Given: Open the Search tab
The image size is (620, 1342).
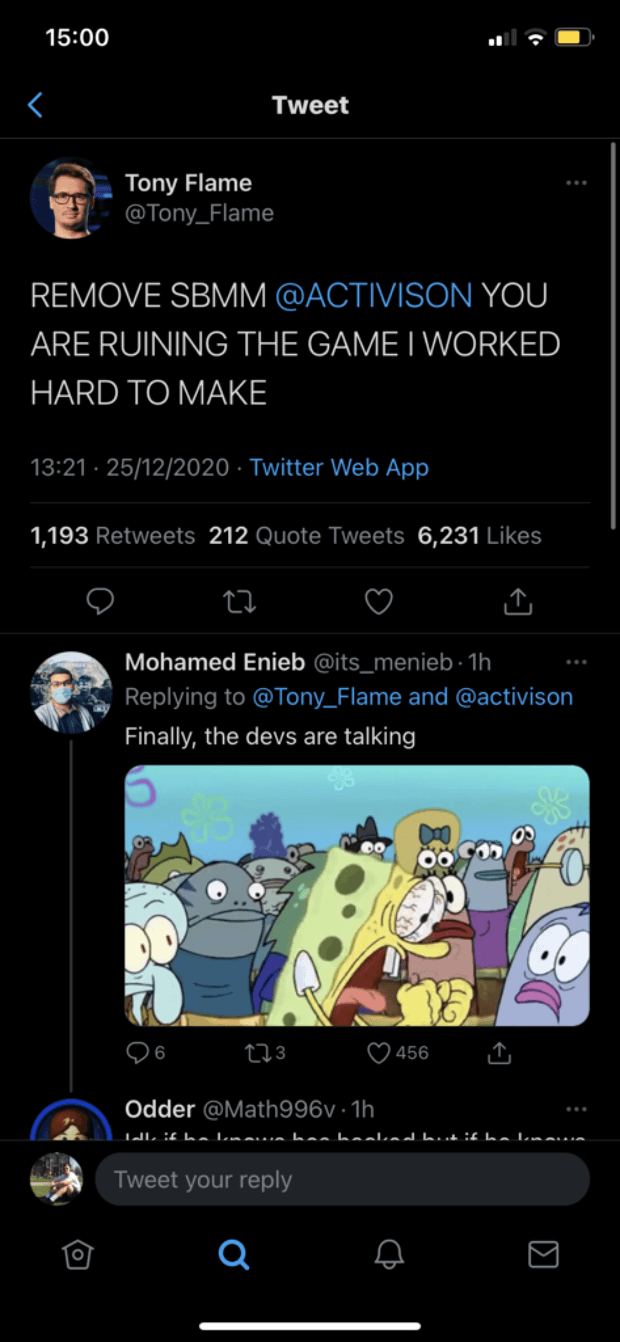Looking at the screenshot, I should pyautogui.click(x=233, y=1254).
